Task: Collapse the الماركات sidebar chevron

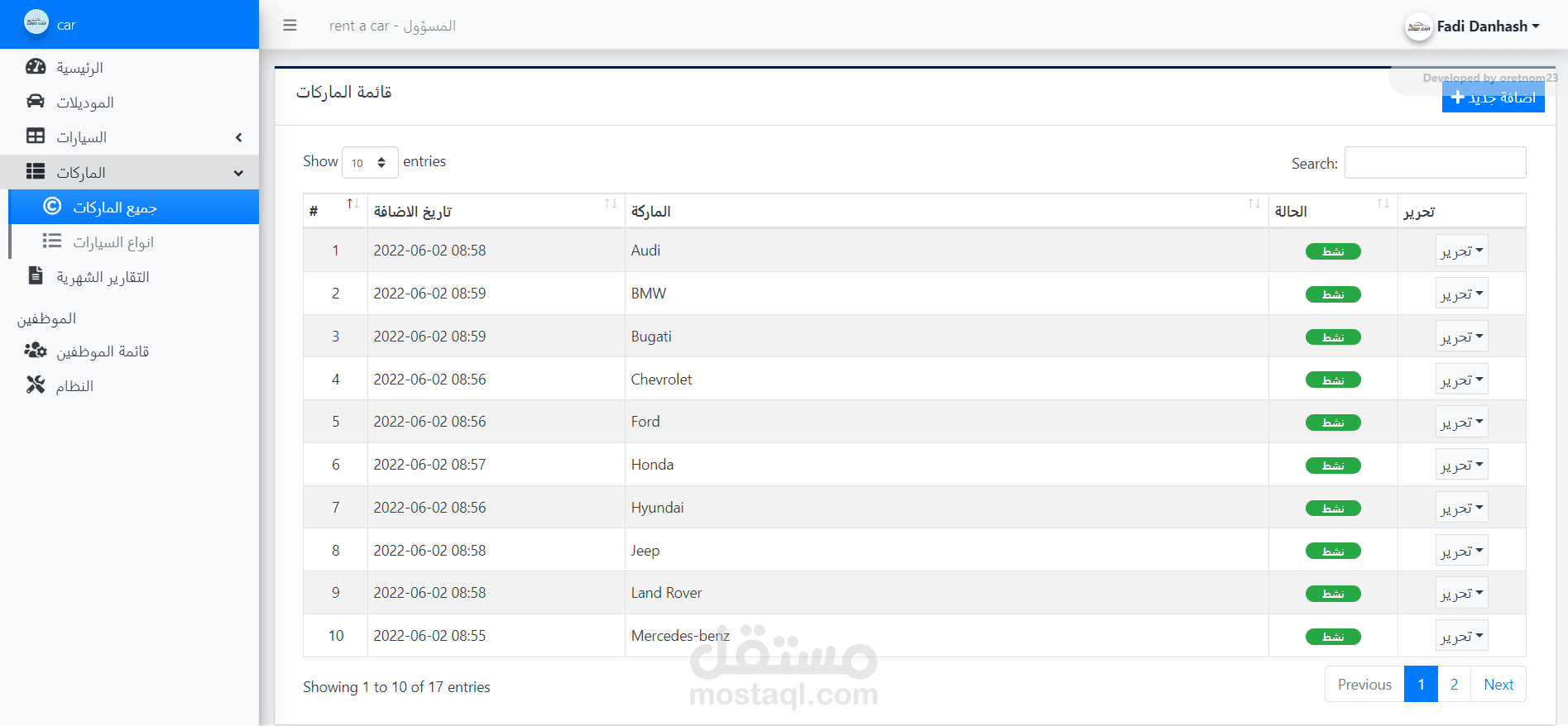Action: pyautogui.click(x=238, y=173)
